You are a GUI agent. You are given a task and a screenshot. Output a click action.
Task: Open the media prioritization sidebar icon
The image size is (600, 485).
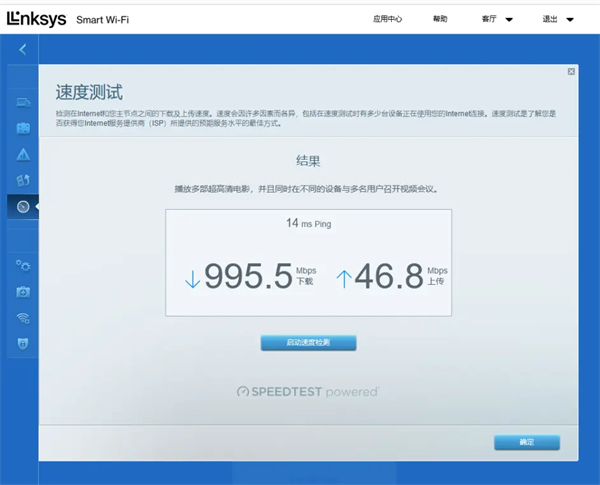pos(23,180)
